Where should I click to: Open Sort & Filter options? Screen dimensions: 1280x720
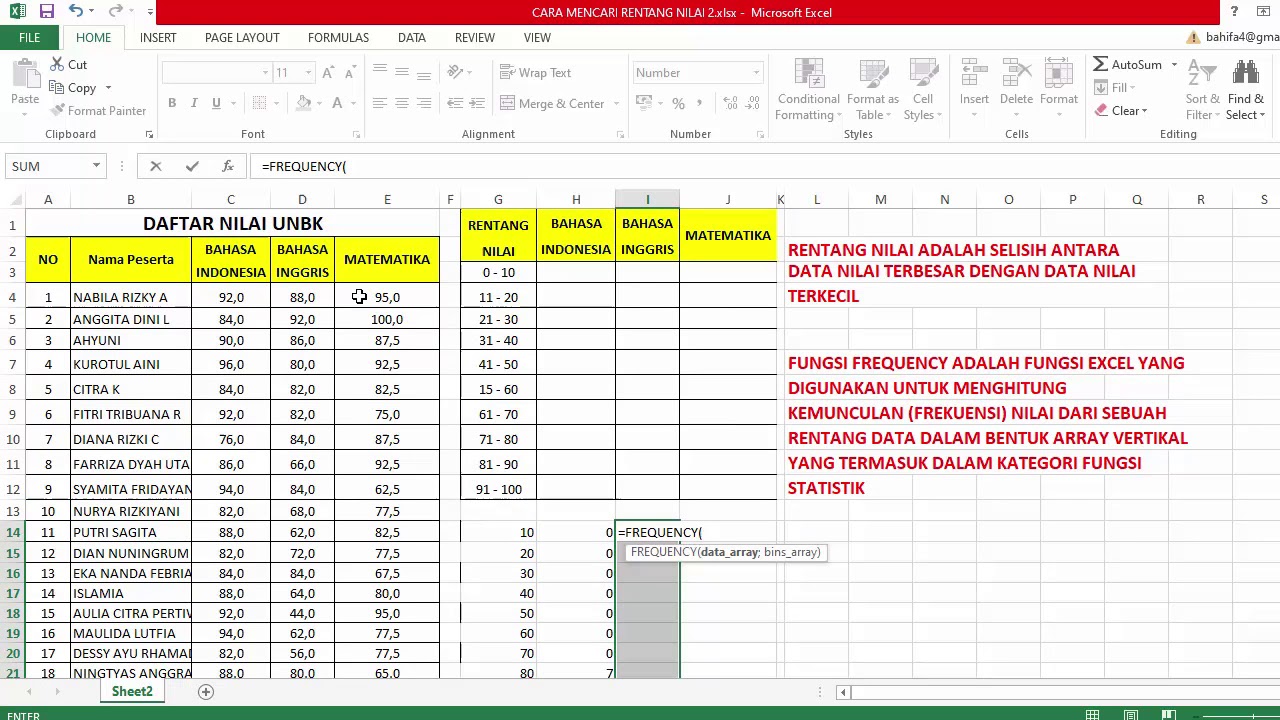click(1202, 91)
